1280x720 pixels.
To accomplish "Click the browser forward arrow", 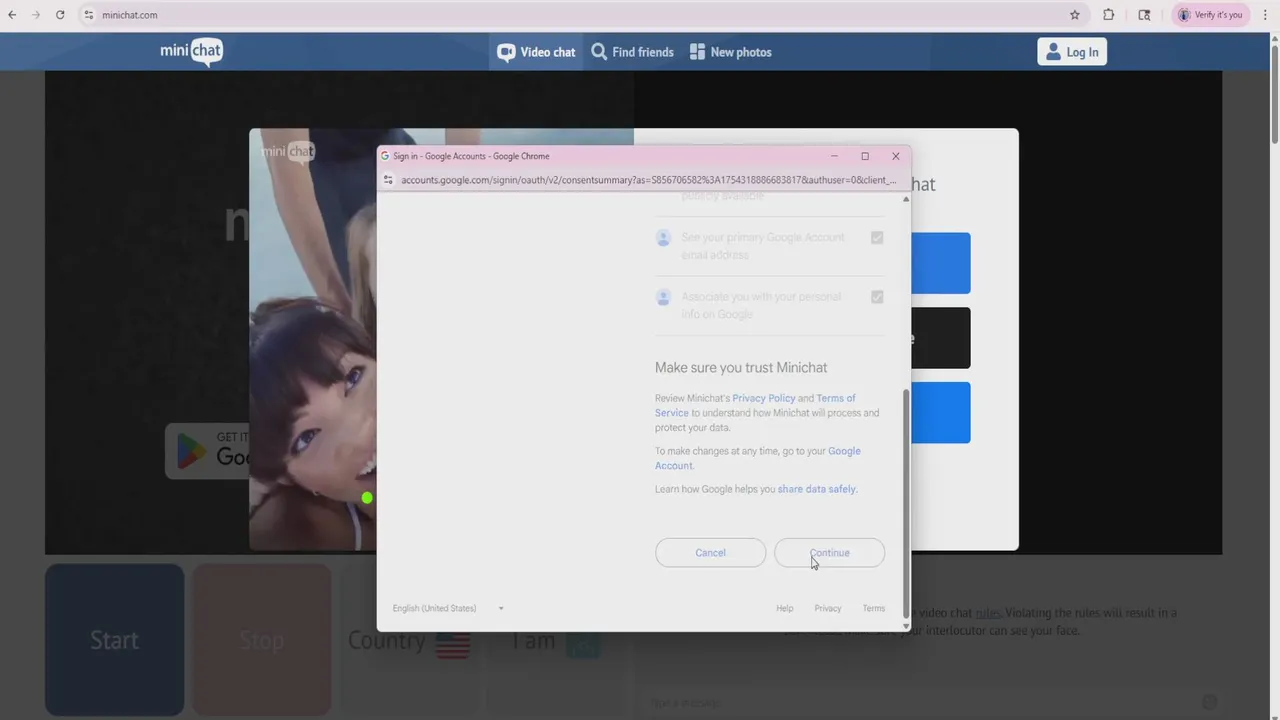I will (36, 15).
